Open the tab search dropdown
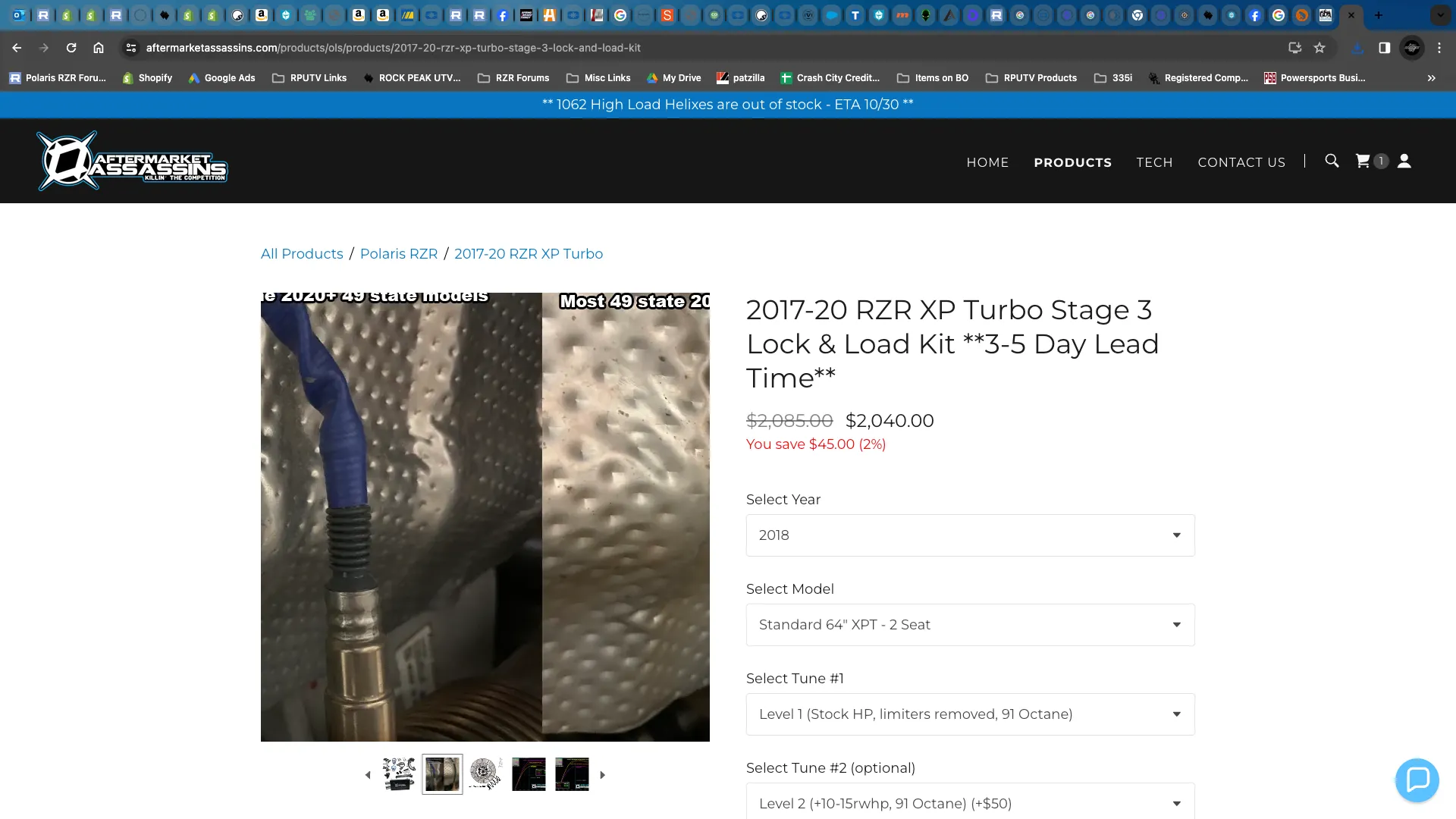Image resolution: width=1456 pixels, height=819 pixels. coord(1440,15)
